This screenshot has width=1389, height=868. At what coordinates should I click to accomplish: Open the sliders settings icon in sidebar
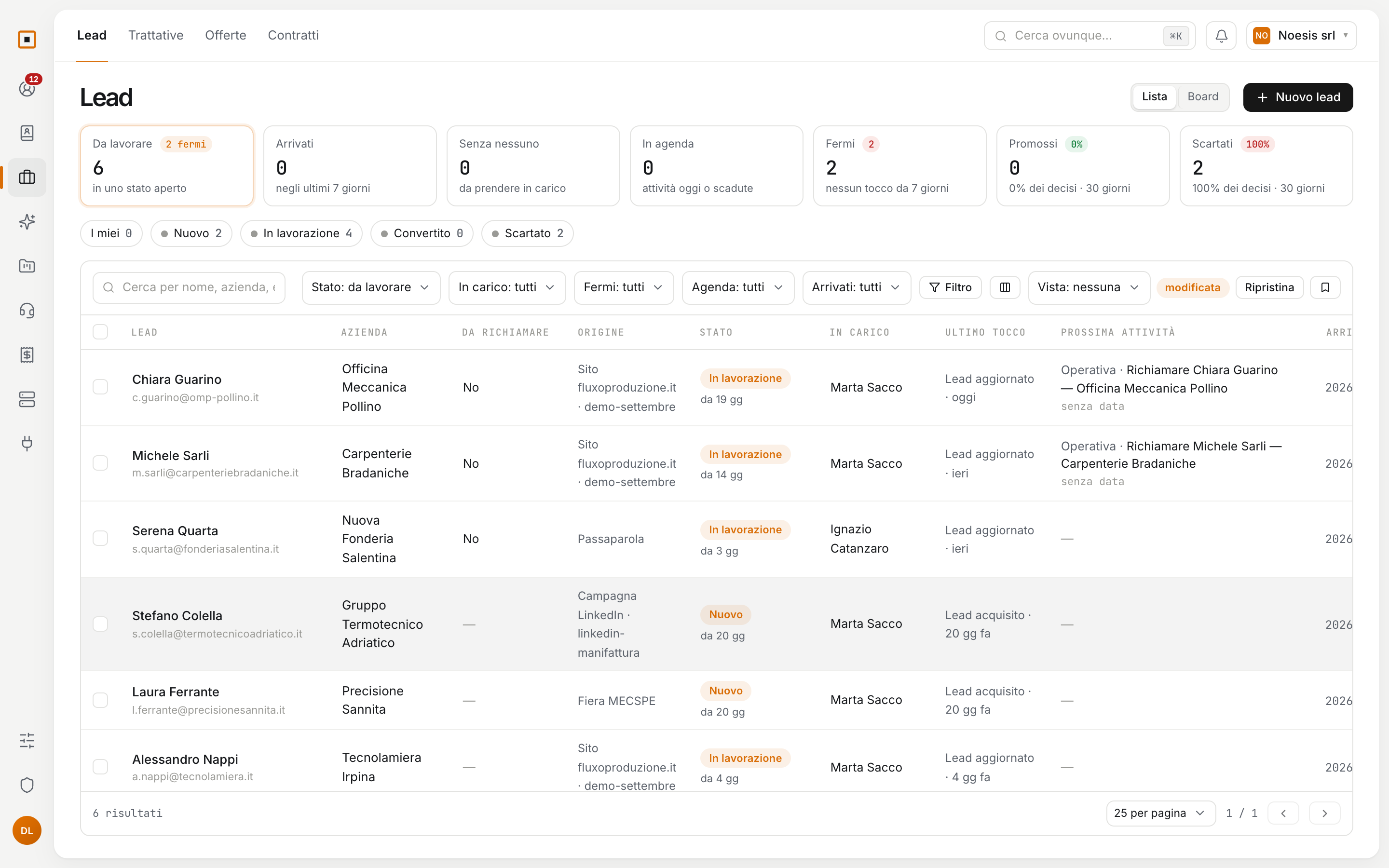coord(27,741)
